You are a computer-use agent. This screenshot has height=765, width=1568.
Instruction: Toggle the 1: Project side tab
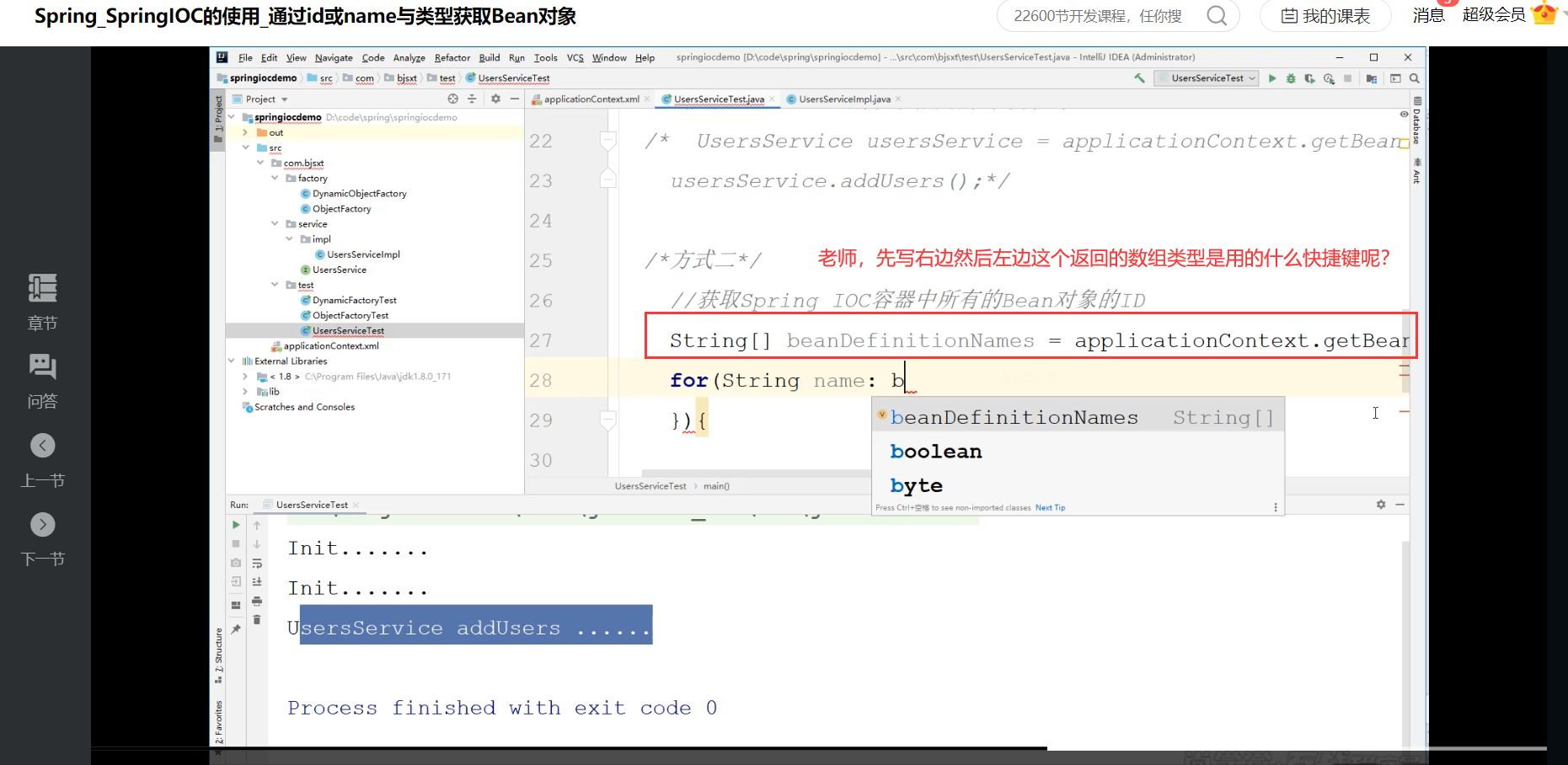coord(218,120)
